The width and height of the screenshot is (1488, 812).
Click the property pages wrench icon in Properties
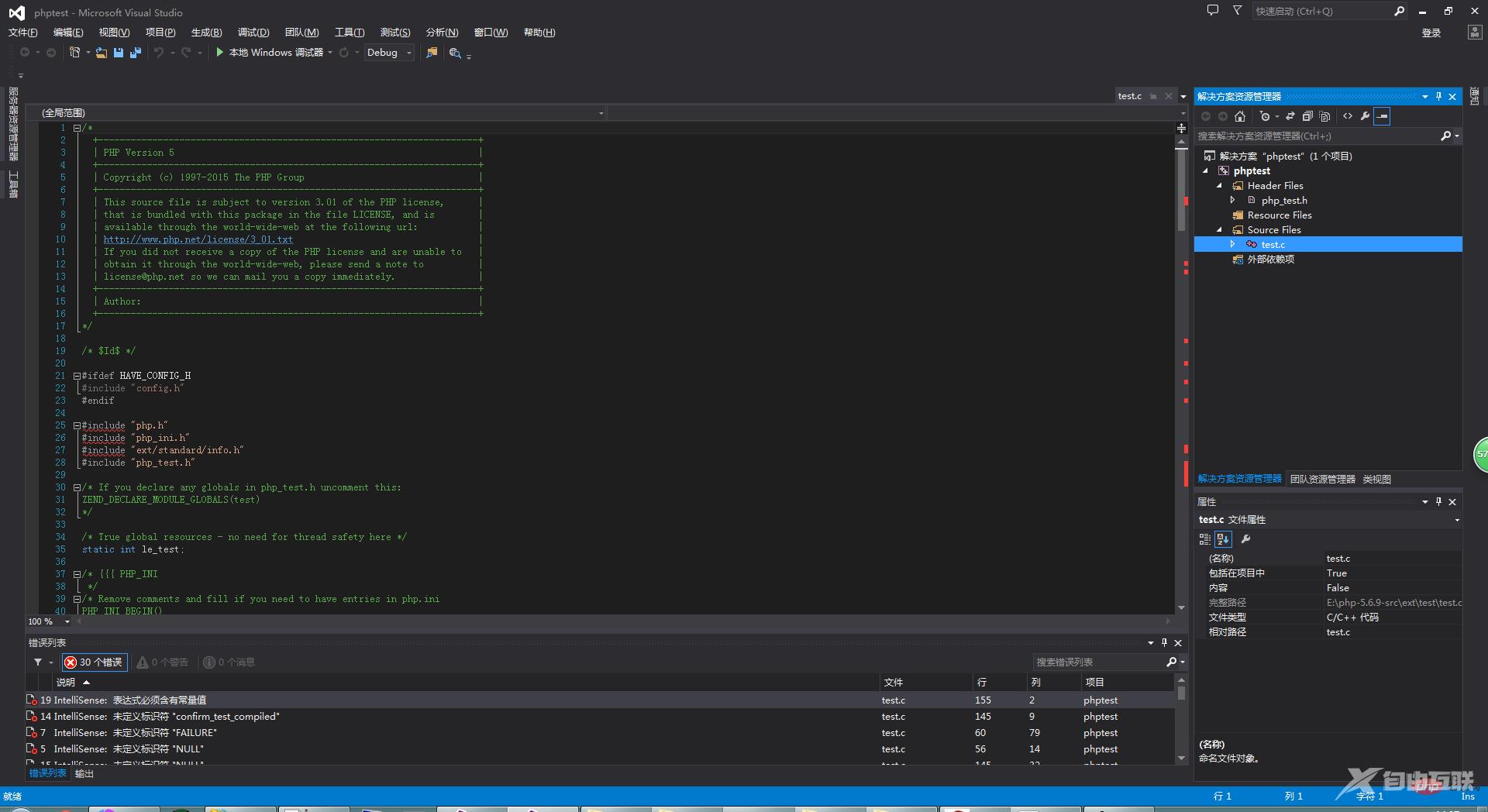click(x=1245, y=539)
